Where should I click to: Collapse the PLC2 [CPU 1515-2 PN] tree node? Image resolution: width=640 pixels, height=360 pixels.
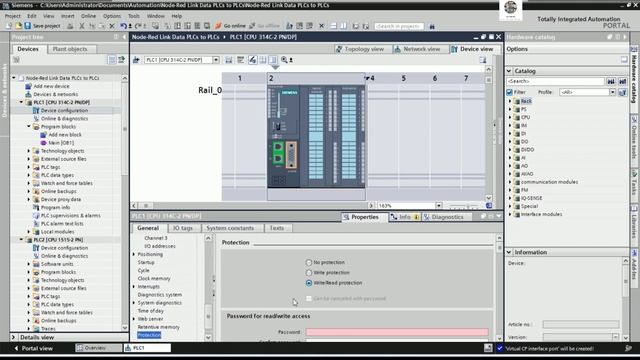21,240
